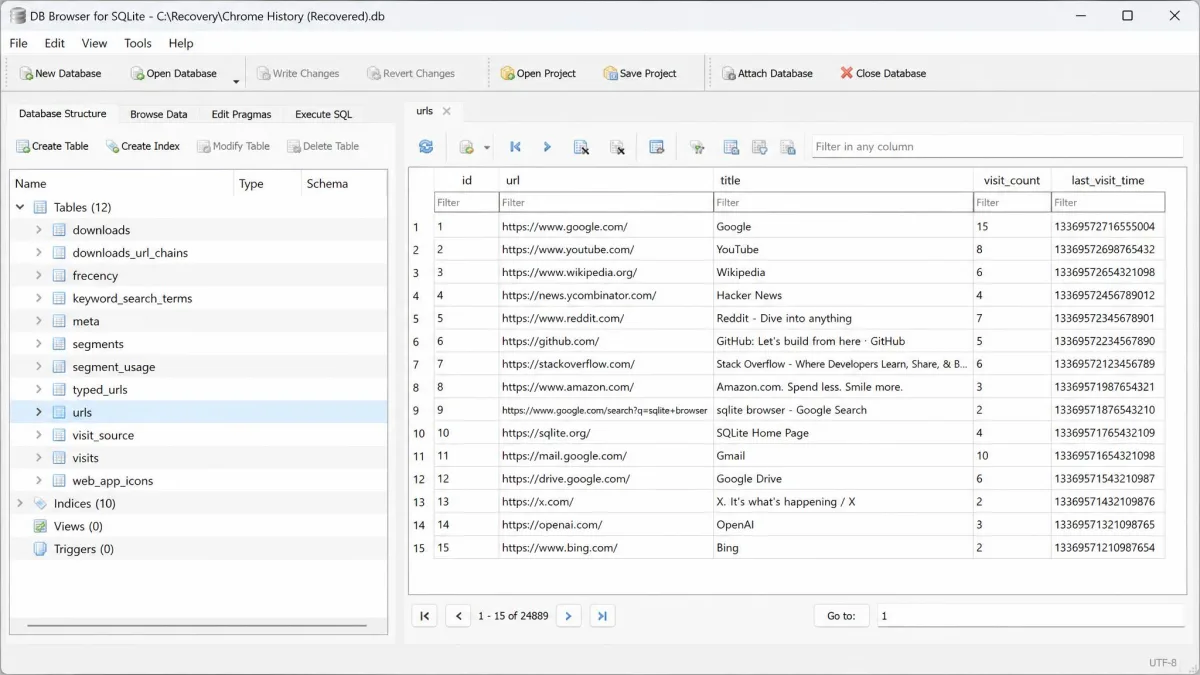Expand the typed_urls table node
The height and width of the screenshot is (675, 1200).
click(x=39, y=389)
